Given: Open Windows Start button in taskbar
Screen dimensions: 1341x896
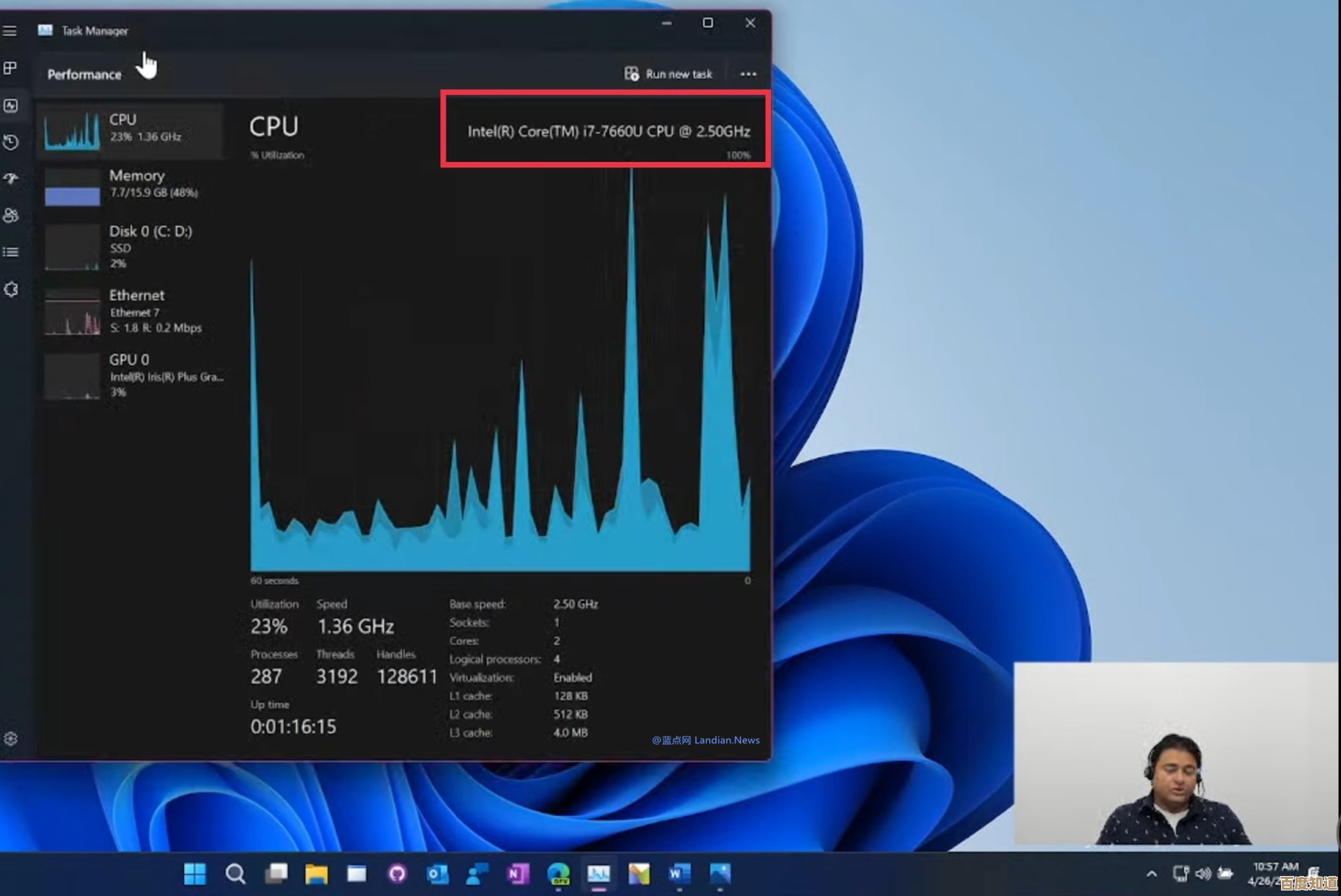Looking at the screenshot, I should click(195, 874).
